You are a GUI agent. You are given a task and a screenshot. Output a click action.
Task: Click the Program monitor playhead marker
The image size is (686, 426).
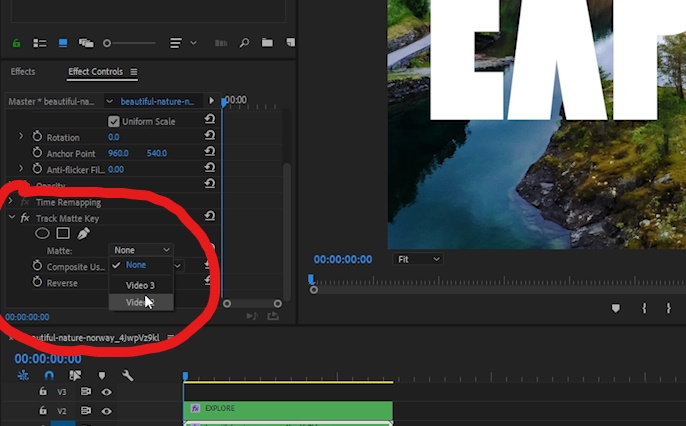[x=311, y=279]
